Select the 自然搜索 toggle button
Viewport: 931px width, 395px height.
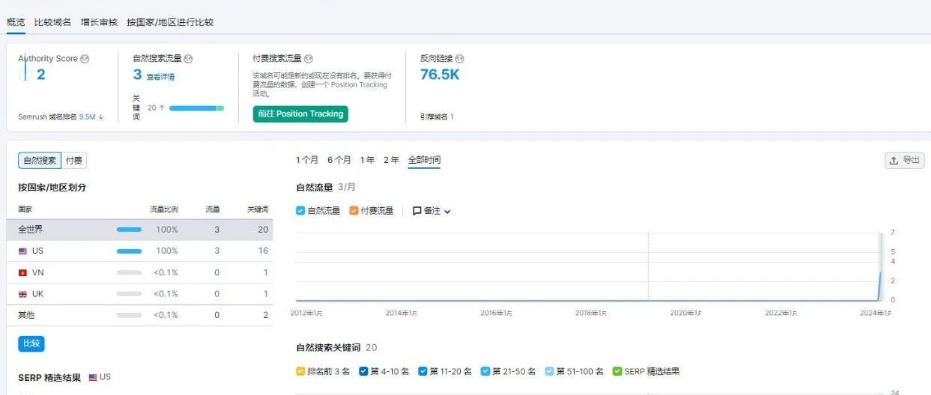pos(40,160)
